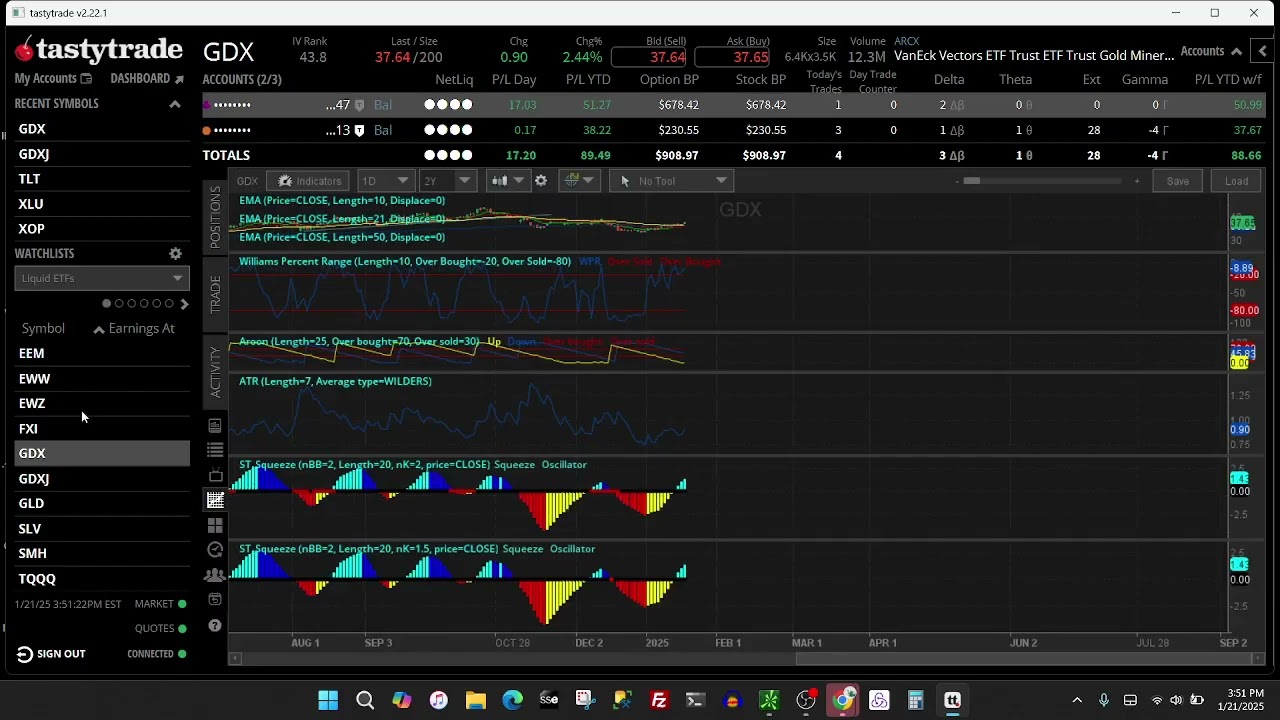Open the Indicators settings button

(x=309, y=181)
